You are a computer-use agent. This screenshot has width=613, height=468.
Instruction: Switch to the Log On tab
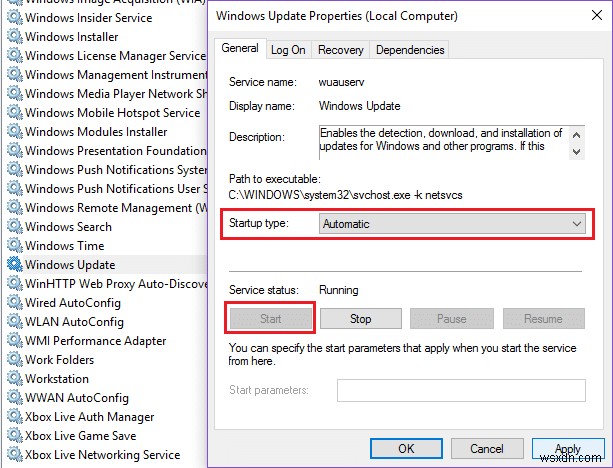(x=288, y=49)
